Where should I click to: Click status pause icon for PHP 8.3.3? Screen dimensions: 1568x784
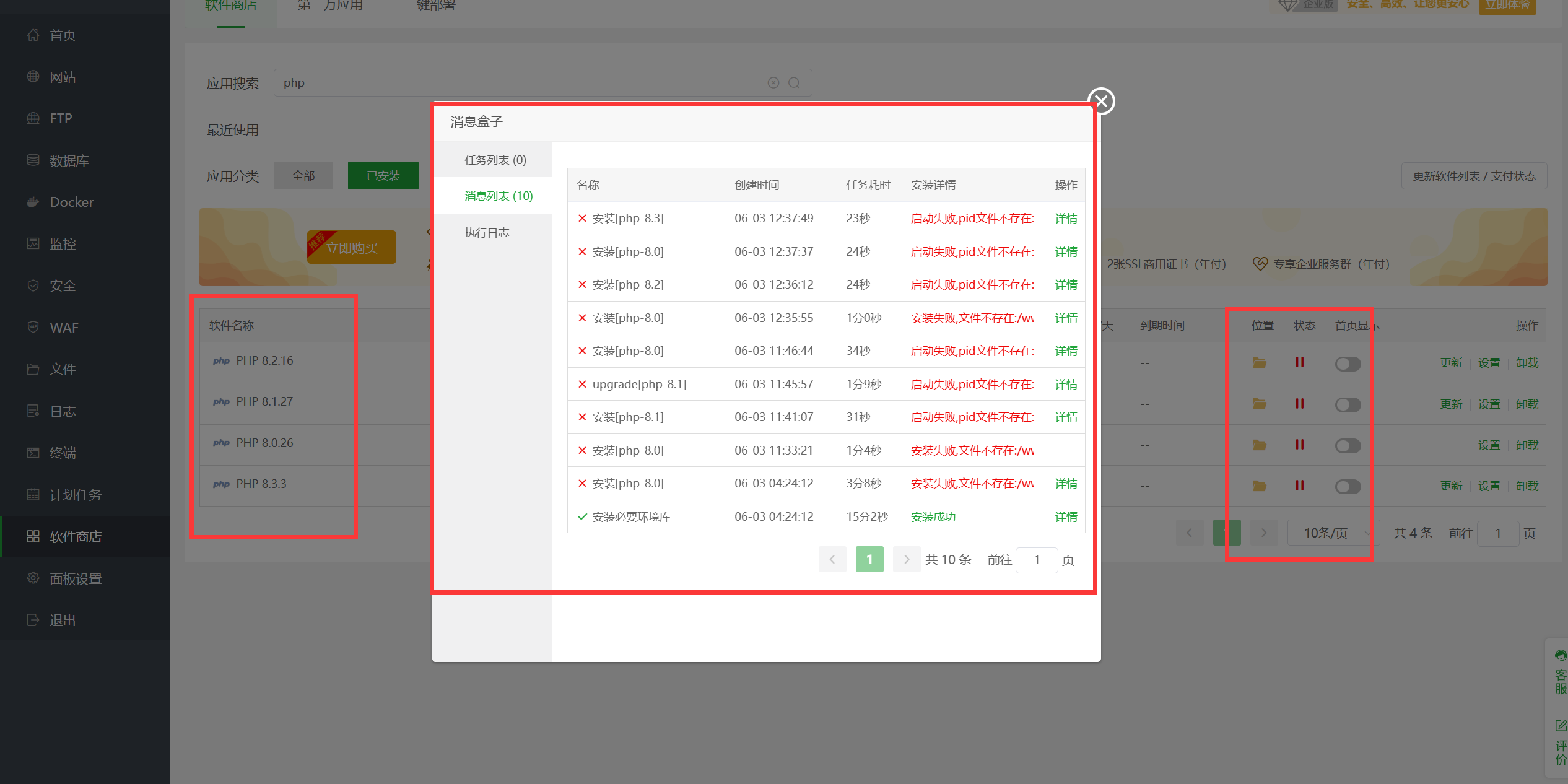click(1300, 486)
